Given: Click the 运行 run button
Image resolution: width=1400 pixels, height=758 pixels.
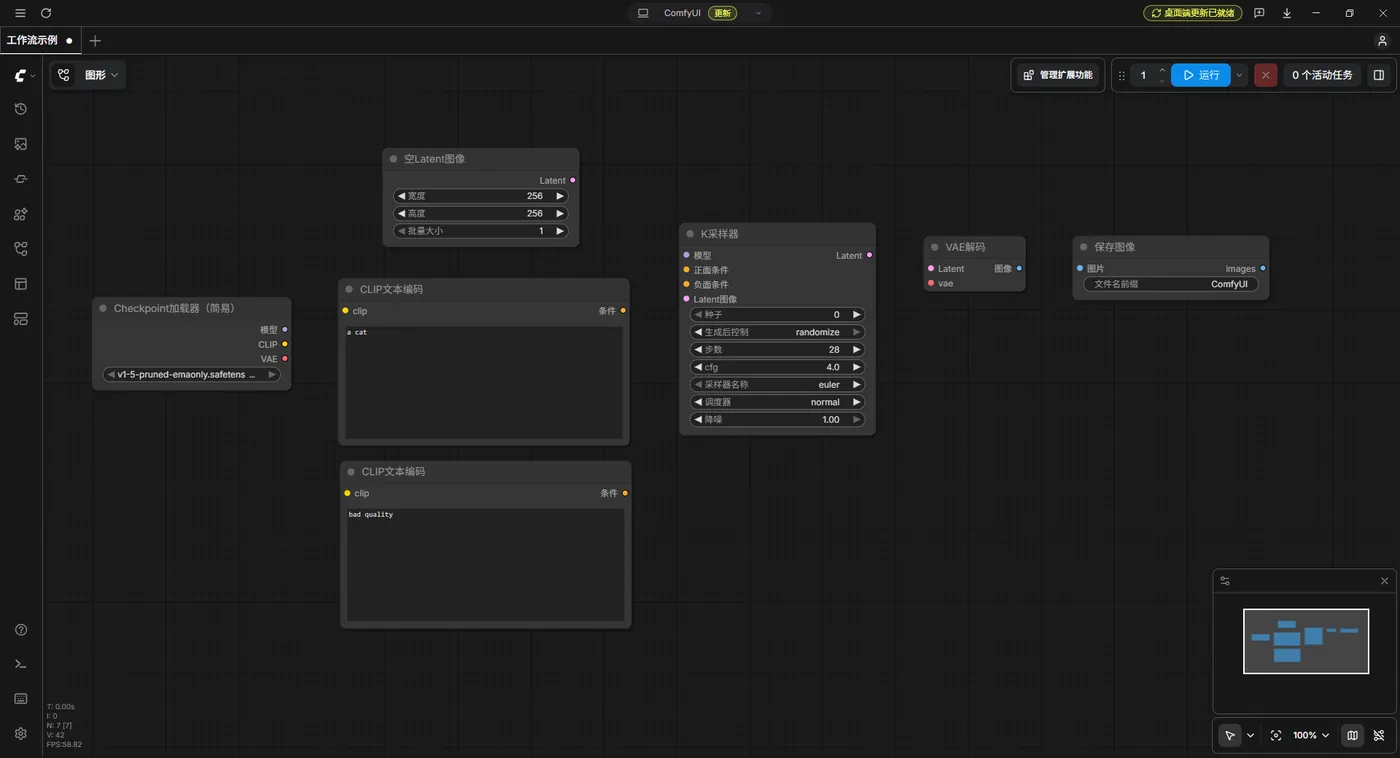Looking at the screenshot, I should [x=1201, y=75].
